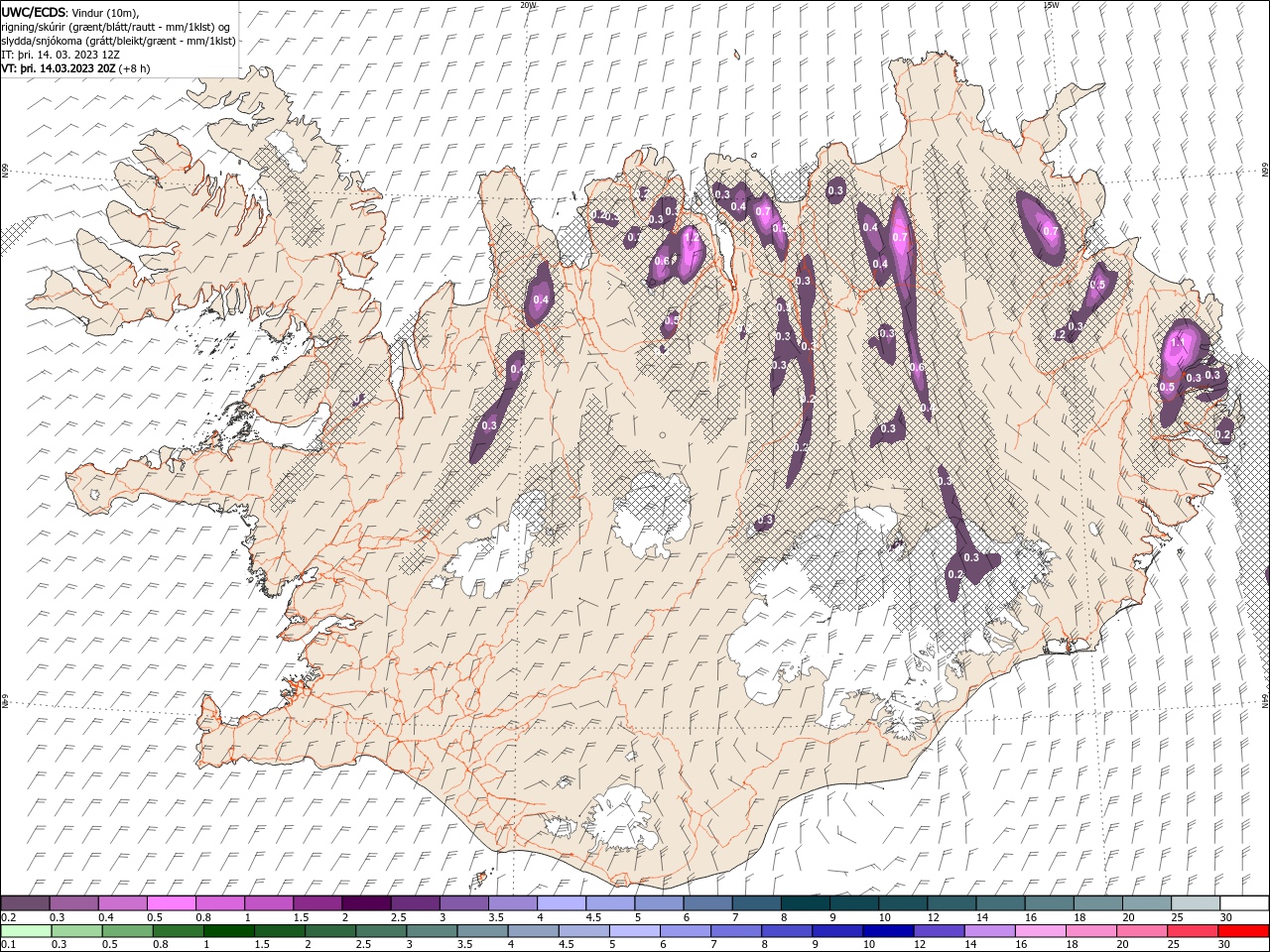Click bottom-row blue swatch between 10 and 12
1270x952 pixels.
coord(888,931)
